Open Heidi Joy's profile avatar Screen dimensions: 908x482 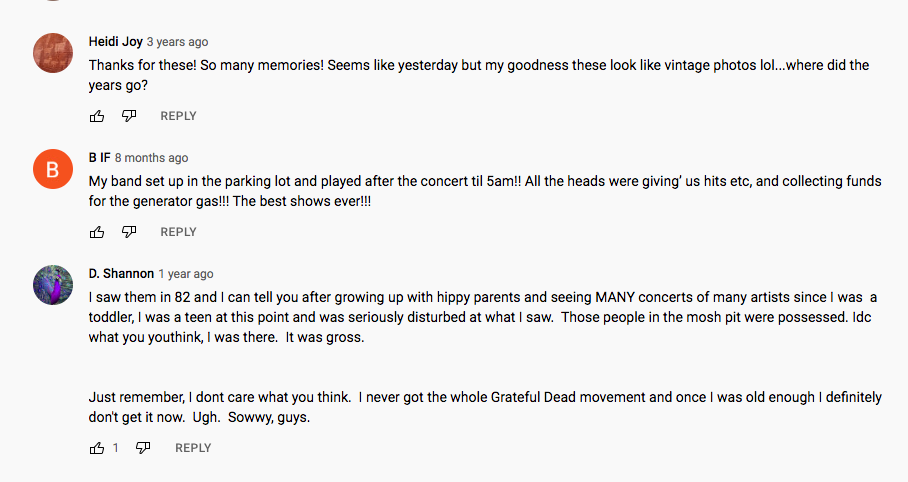click(53, 53)
